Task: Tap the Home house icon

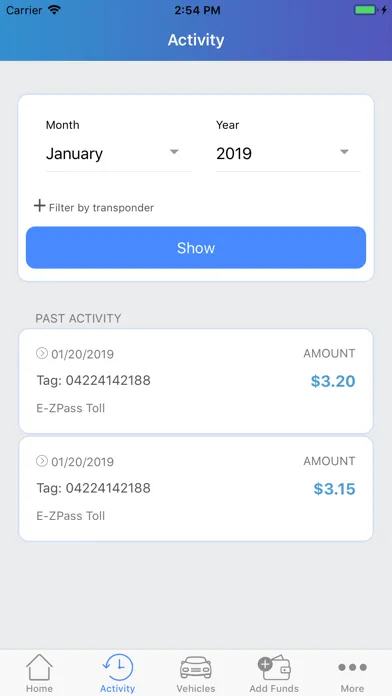Action: [39, 667]
